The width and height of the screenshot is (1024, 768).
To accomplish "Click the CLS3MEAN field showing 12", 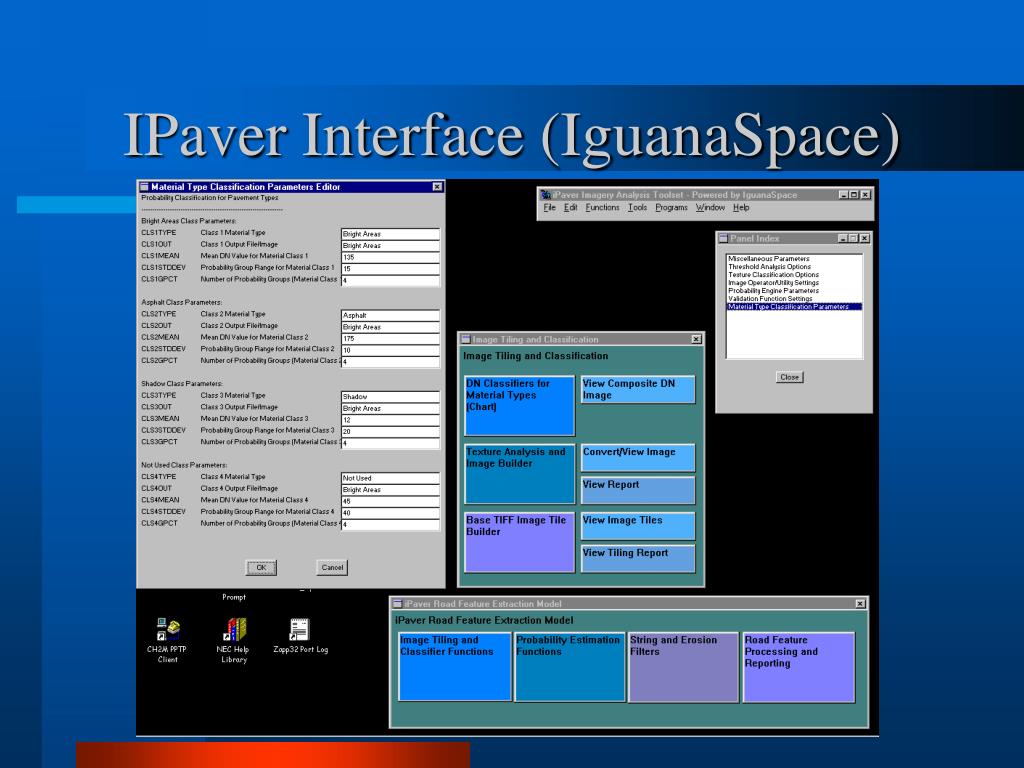I will (391, 420).
